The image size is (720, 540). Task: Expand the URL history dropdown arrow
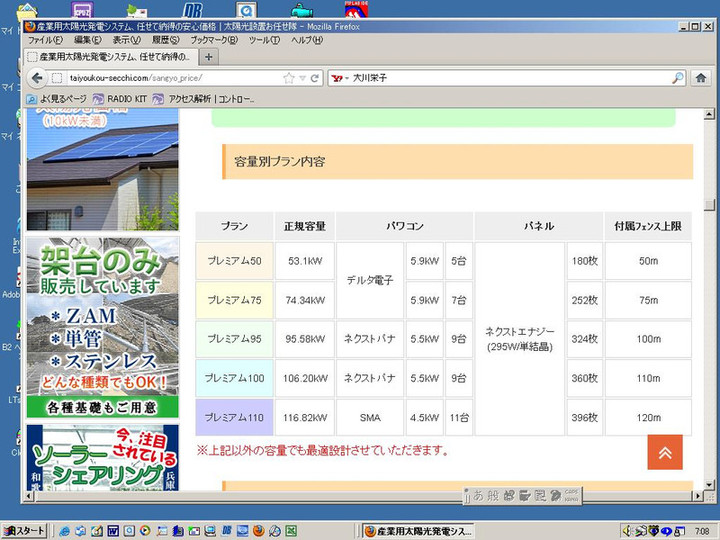click(x=302, y=78)
